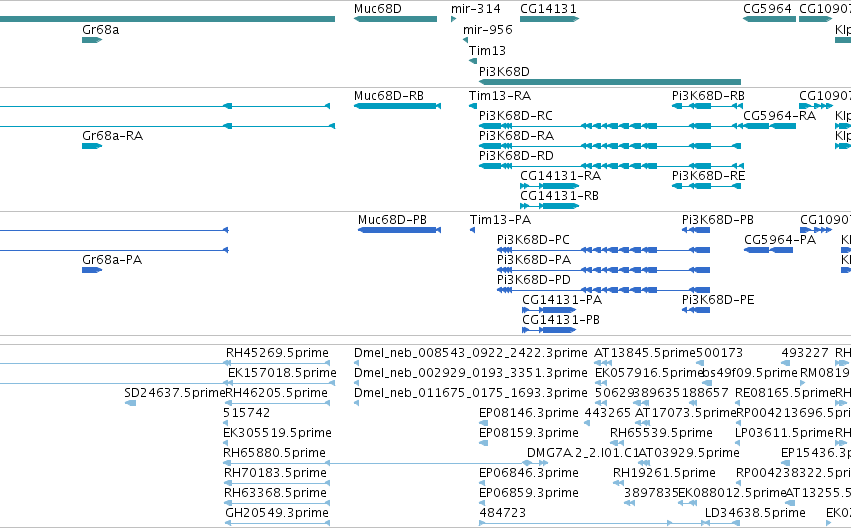
Task: Click the CG5964 gene label
Action: click(767, 9)
